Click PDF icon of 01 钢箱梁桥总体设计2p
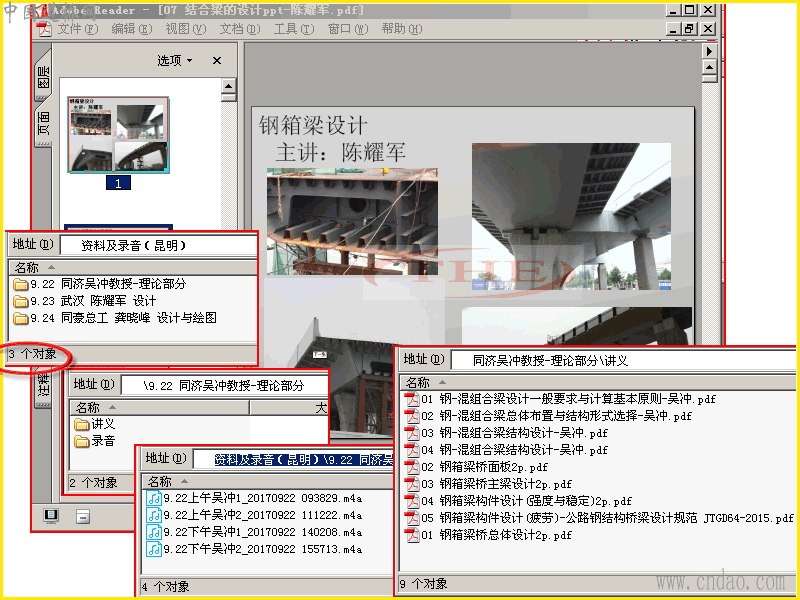The width and height of the screenshot is (800, 600). [x=412, y=536]
